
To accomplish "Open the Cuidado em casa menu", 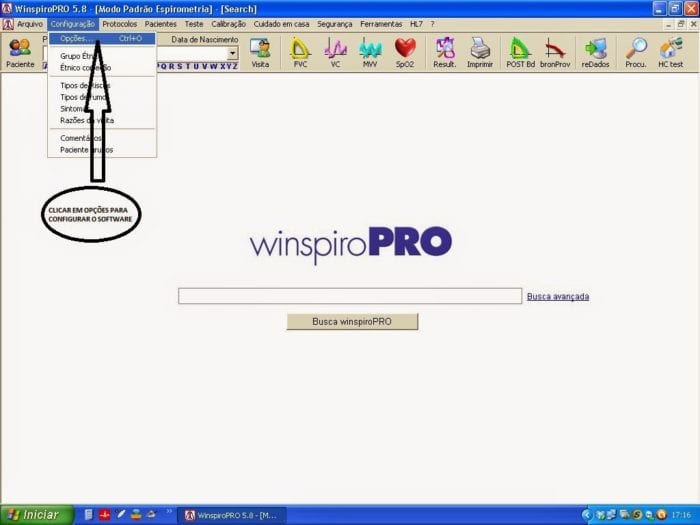I will 281,24.
